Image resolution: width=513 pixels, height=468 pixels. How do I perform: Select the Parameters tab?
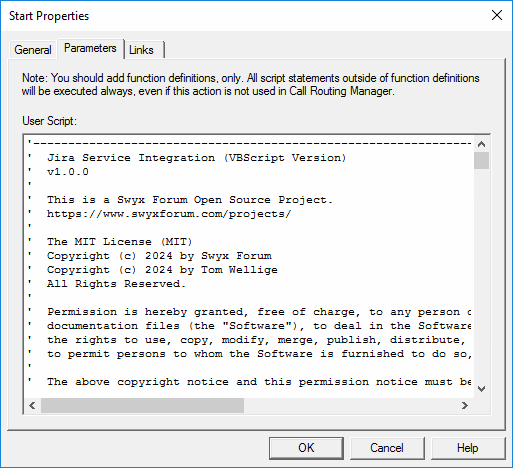[90, 48]
